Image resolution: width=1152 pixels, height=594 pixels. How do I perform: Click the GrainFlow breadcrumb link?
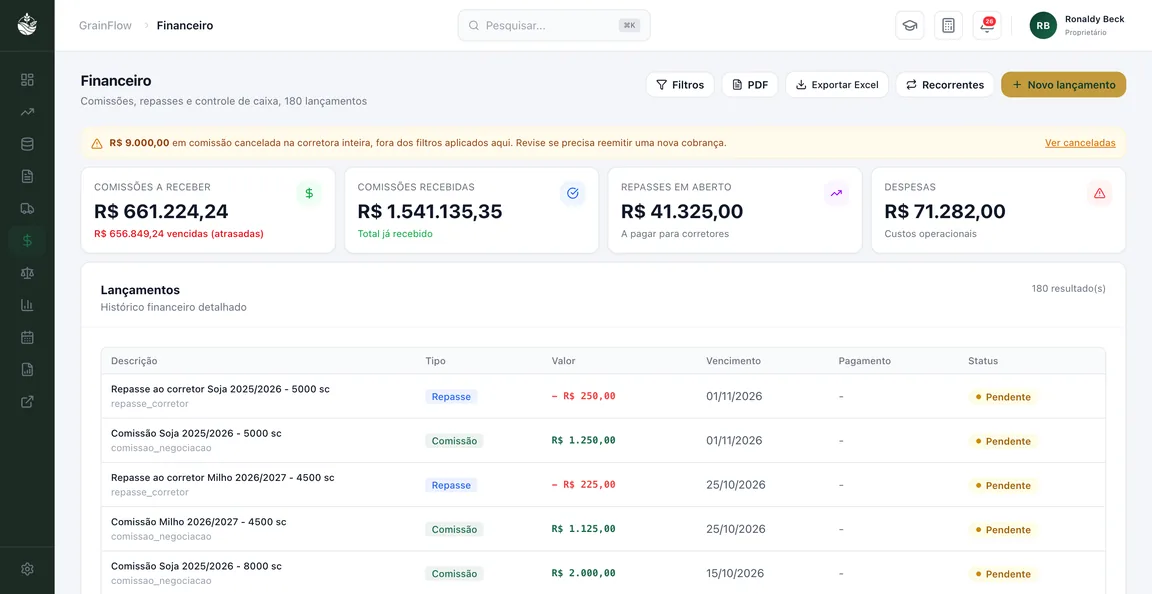tap(105, 26)
